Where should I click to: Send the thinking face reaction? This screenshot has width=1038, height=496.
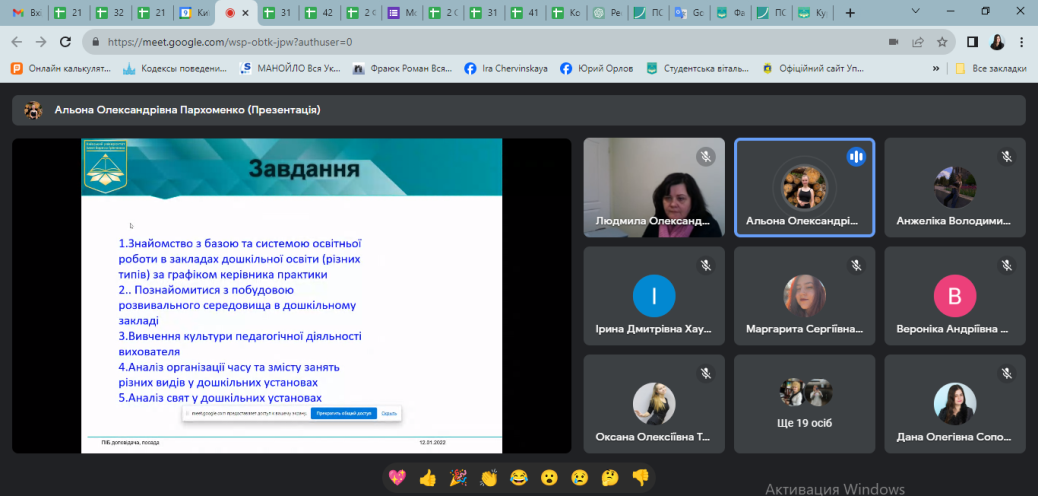(x=609, y=478)
